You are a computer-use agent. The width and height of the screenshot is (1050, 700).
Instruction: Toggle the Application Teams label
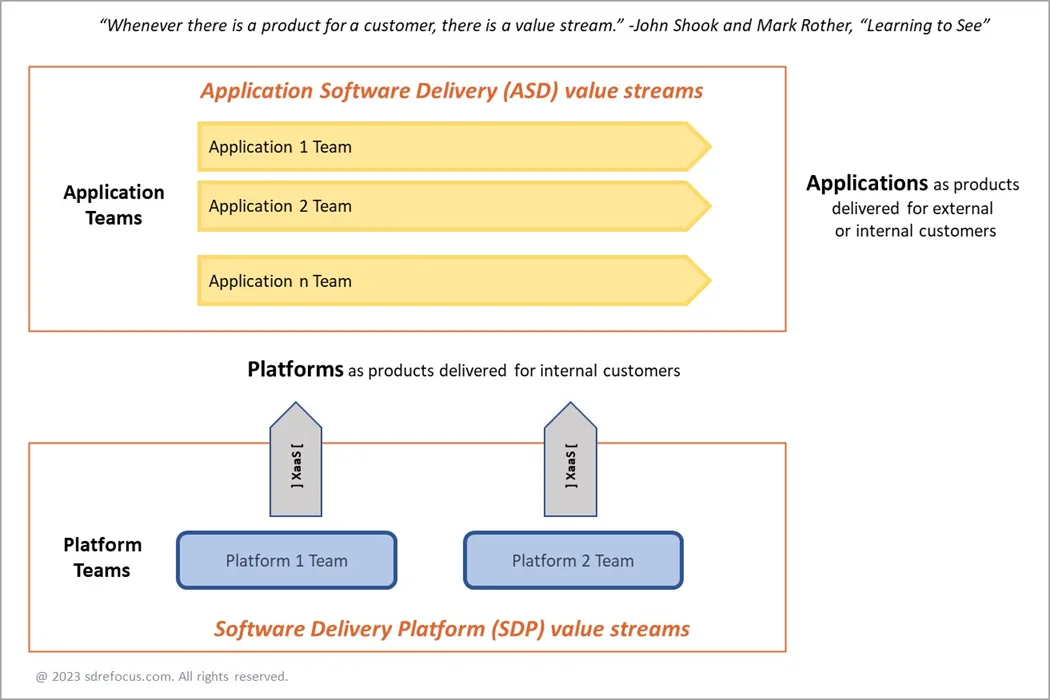(x=113, y=205)
